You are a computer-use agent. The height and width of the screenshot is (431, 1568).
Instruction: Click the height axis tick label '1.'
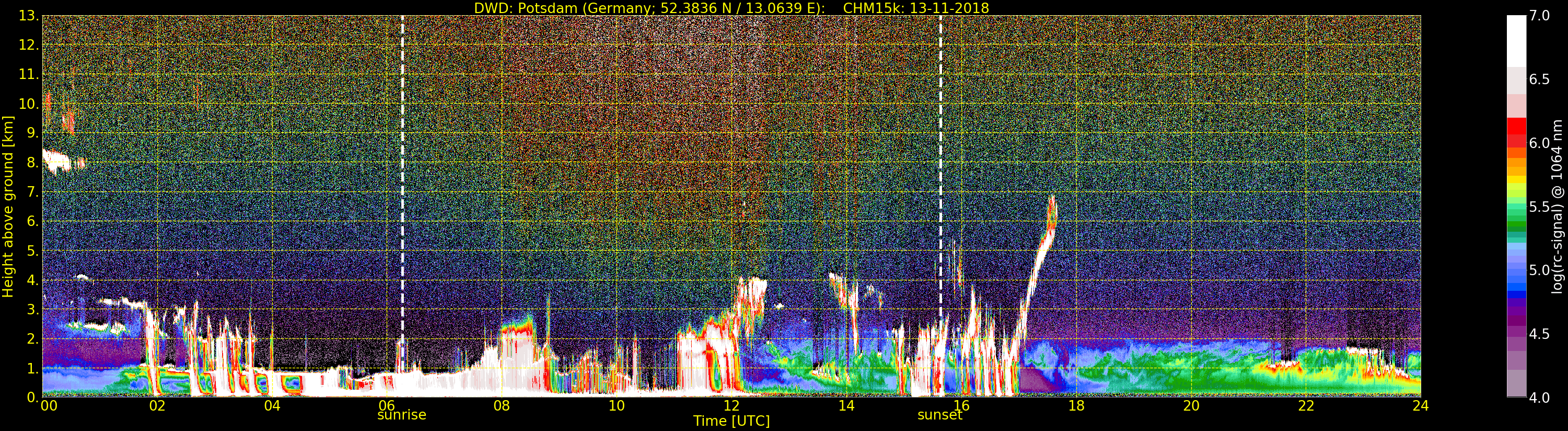tap(33, 368)
